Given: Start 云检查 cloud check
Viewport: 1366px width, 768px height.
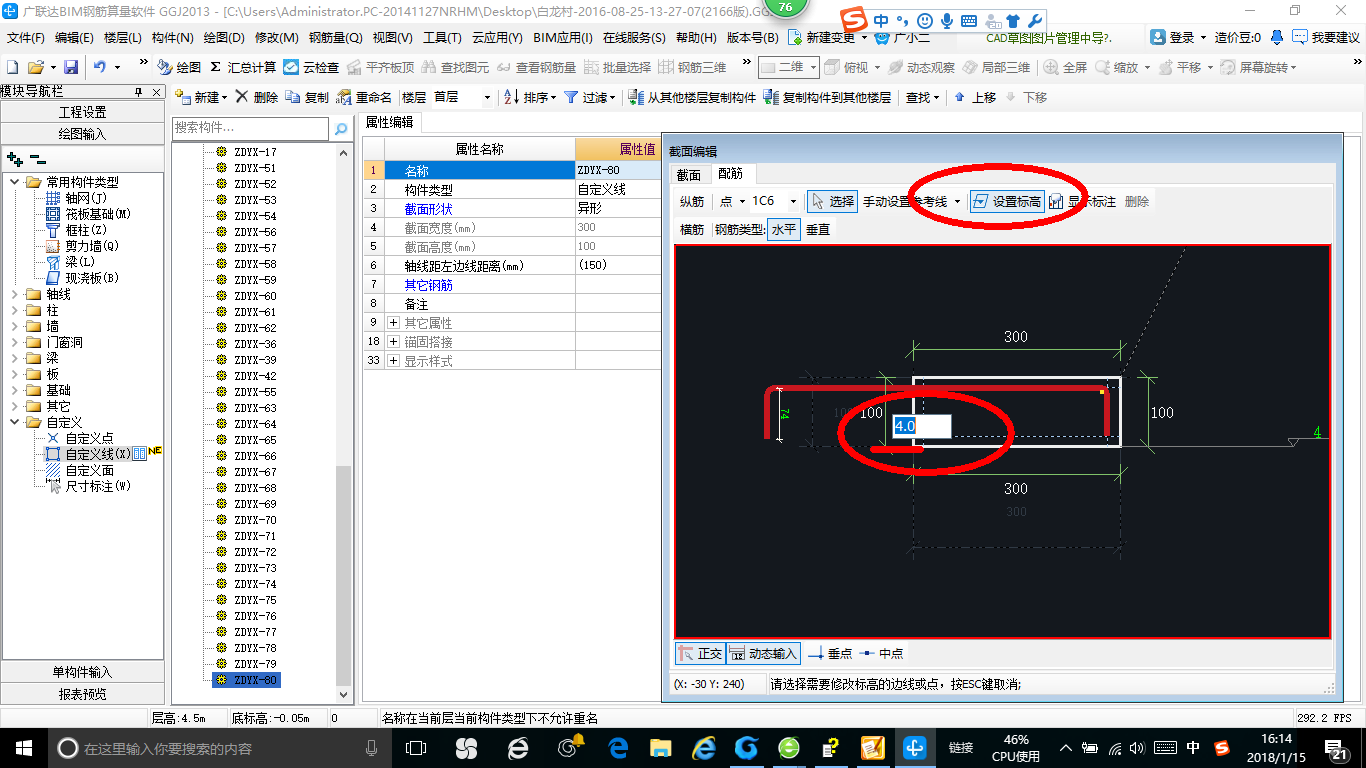Looking at the screenshot, I should (311, 67).
